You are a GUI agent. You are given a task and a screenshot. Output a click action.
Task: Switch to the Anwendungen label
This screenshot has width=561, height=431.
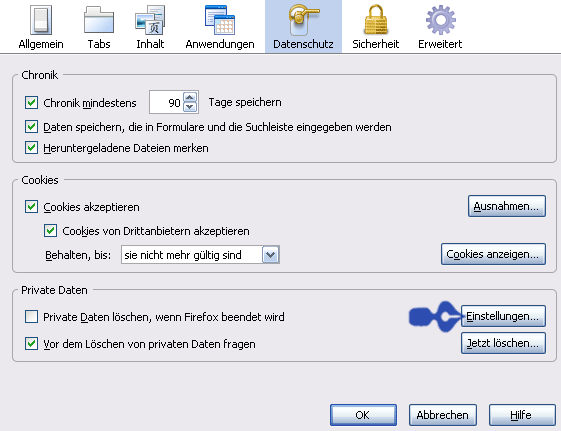coord(220,44)
